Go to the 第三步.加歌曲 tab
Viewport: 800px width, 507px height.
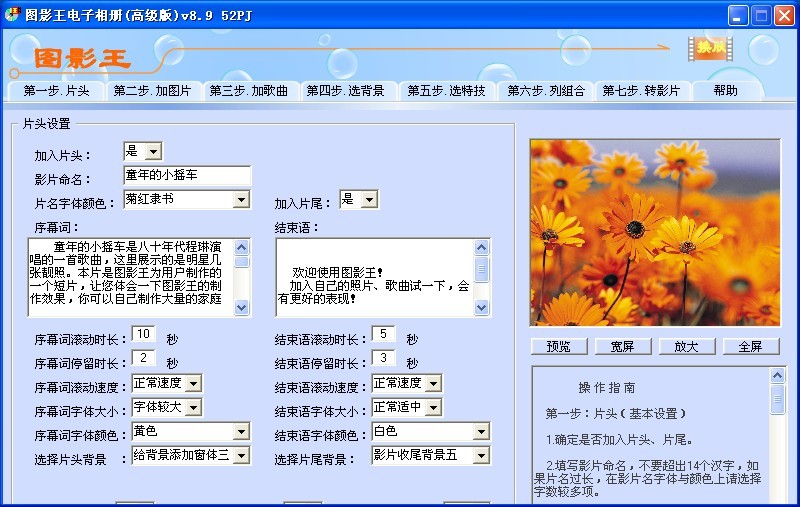coord(249,91)
